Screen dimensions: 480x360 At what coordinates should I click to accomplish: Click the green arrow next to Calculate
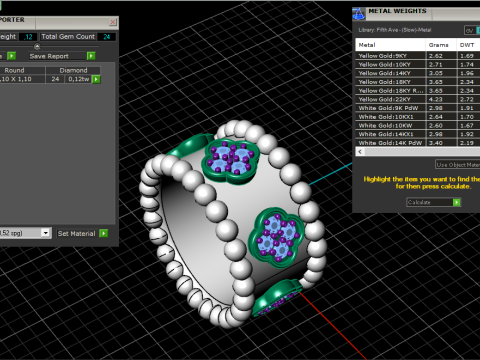(457, 202)
